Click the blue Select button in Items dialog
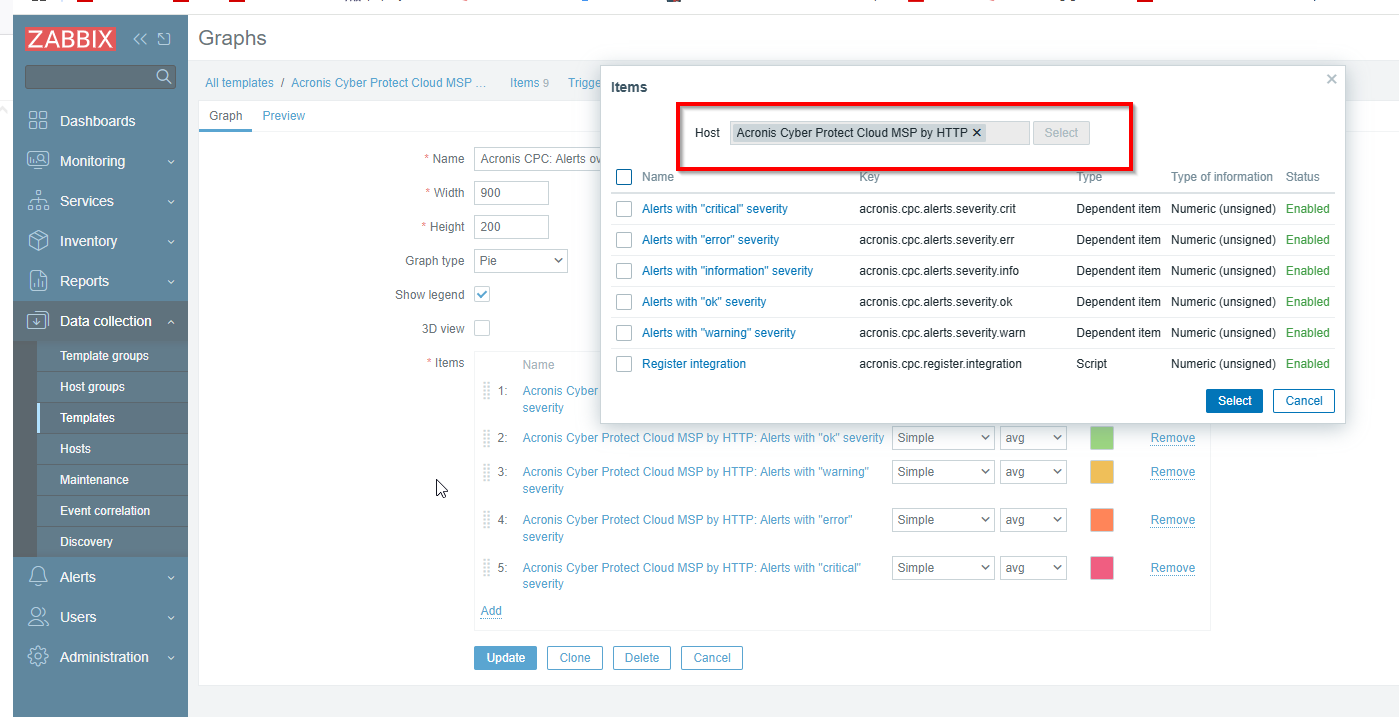This screenshot has width=1399, height=717. 1235,401
